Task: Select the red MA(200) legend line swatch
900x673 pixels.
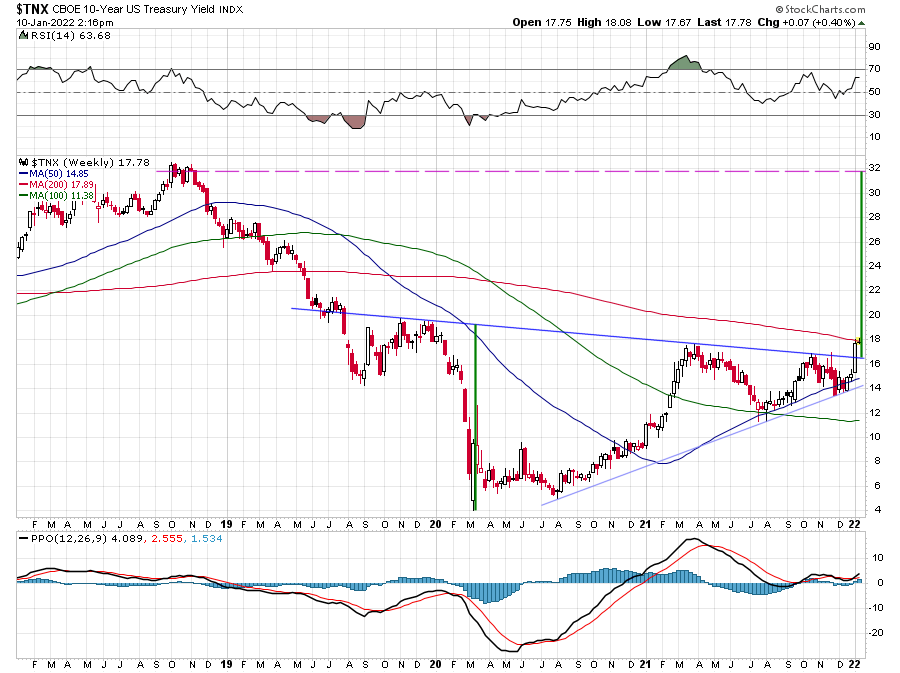Action: tap(24, 185)
